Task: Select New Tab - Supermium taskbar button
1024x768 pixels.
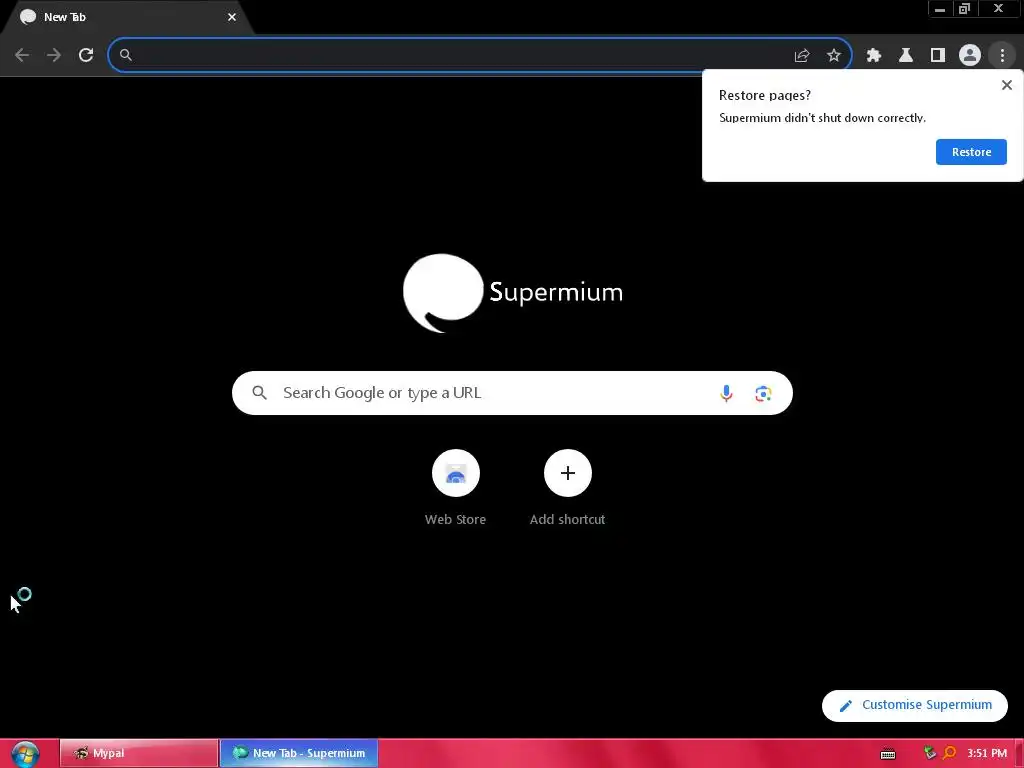Action: (x=299, y=753)
